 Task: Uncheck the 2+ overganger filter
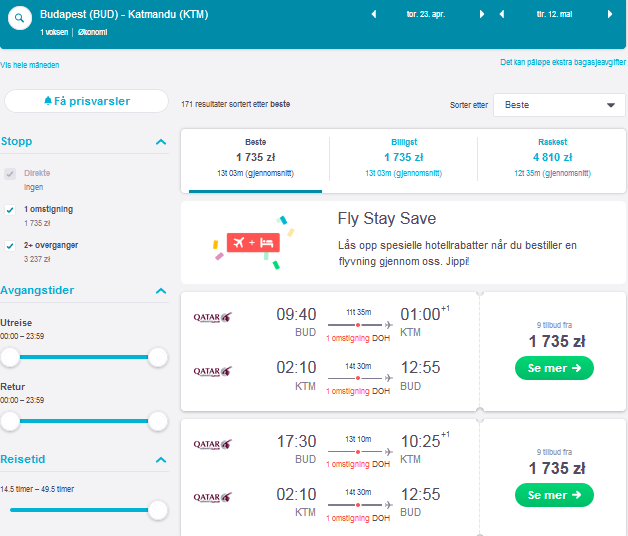click(10, 246)
